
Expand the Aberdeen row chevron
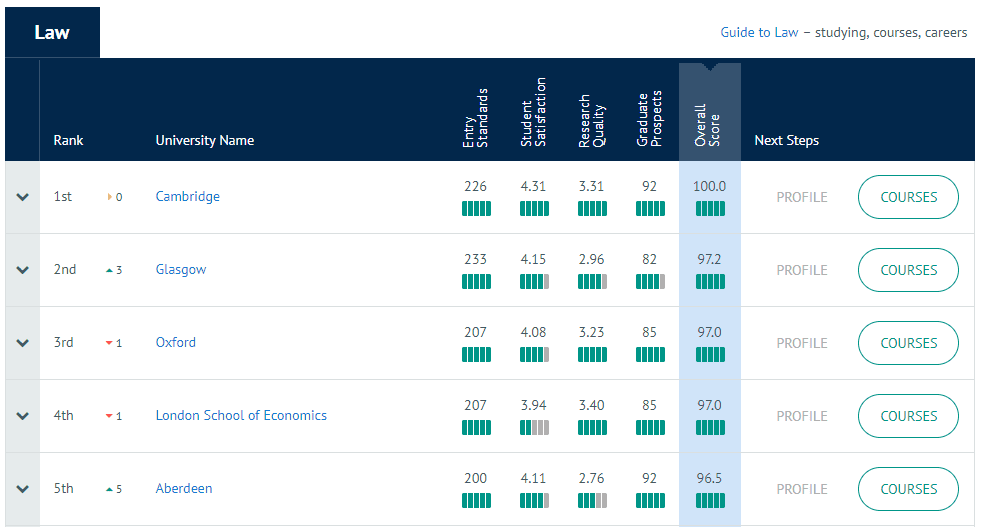pos(23,489)
